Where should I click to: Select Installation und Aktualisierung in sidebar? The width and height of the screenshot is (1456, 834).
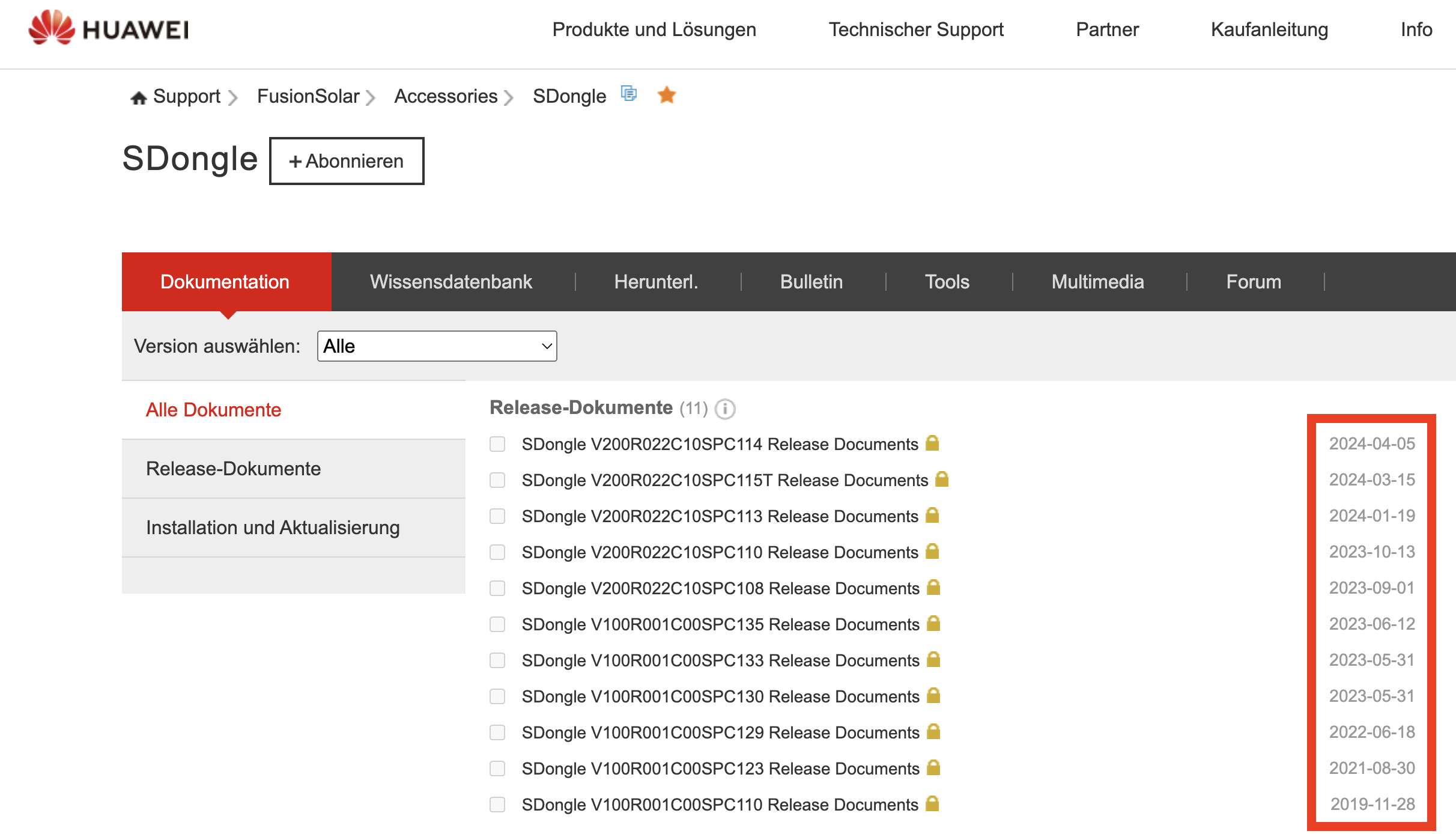click(x=273, y=528)
